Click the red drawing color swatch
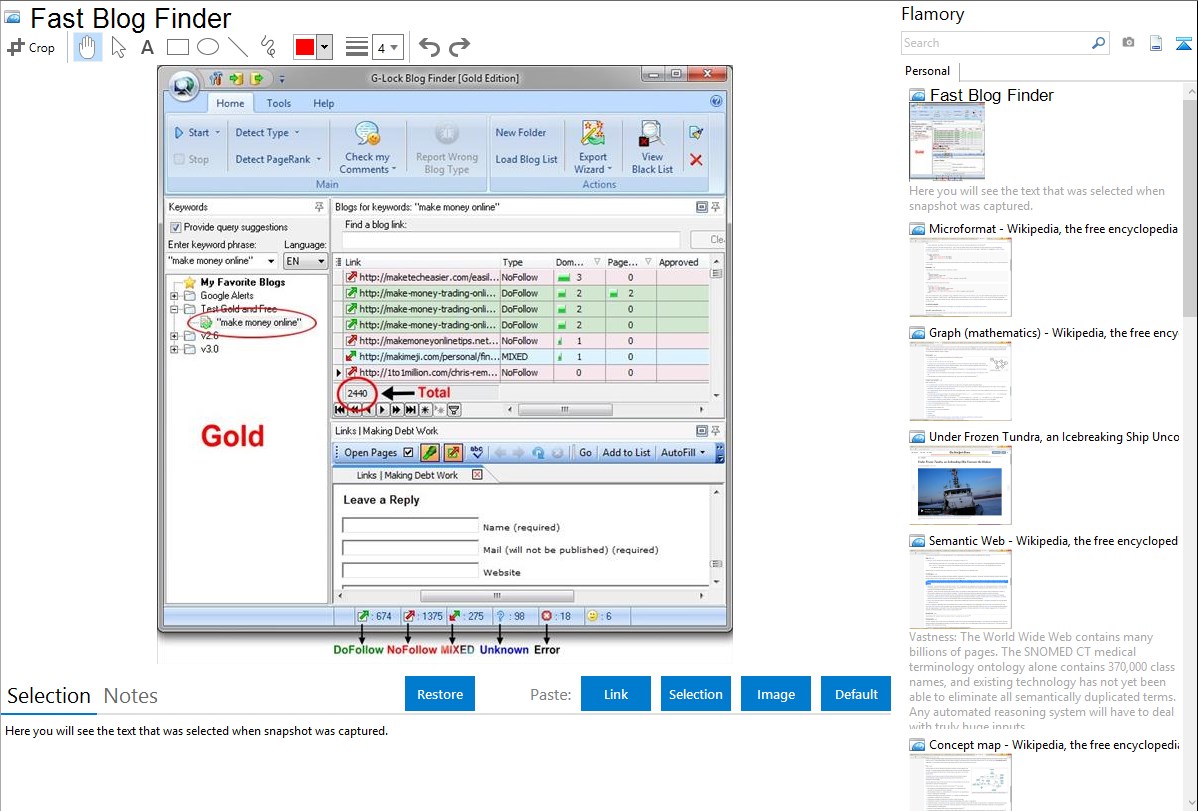Image resolution: width=1198 pixels, height=811 pixels. coord(304,47)
